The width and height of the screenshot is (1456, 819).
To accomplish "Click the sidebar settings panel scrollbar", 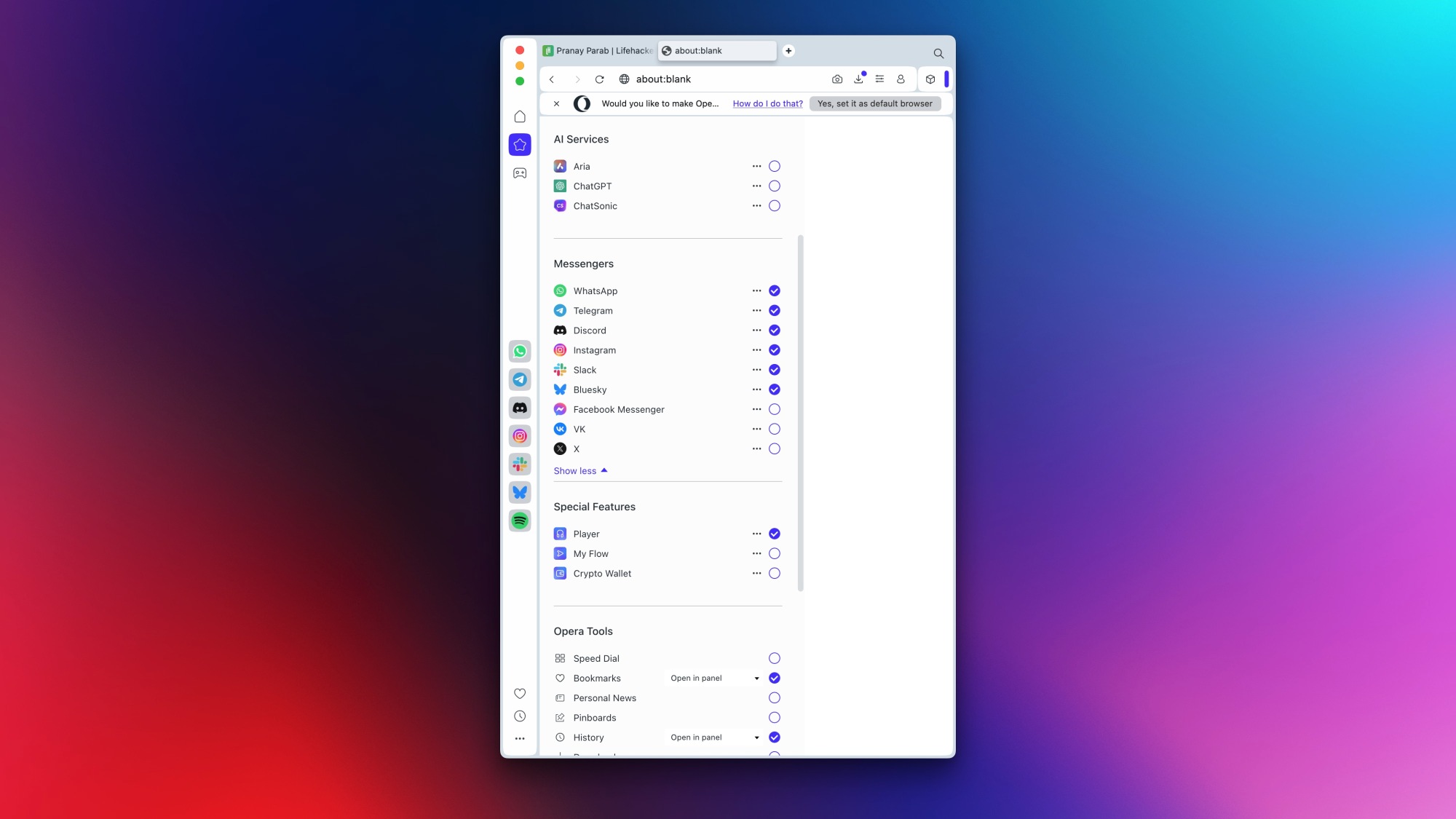I will pyautogui.click(x=801, y=413).
